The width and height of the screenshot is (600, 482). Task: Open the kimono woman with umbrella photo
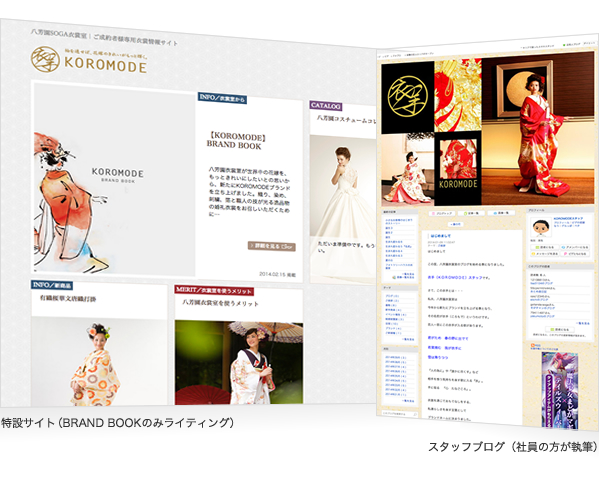click(239, 363)
